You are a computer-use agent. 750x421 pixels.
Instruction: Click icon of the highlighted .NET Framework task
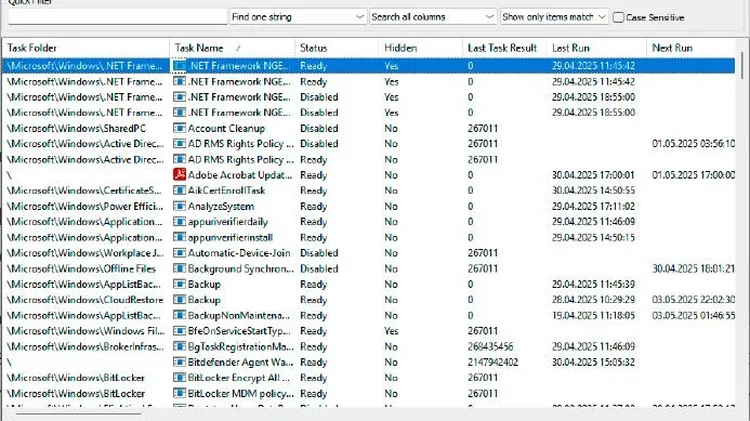click(x=179, y=66)
